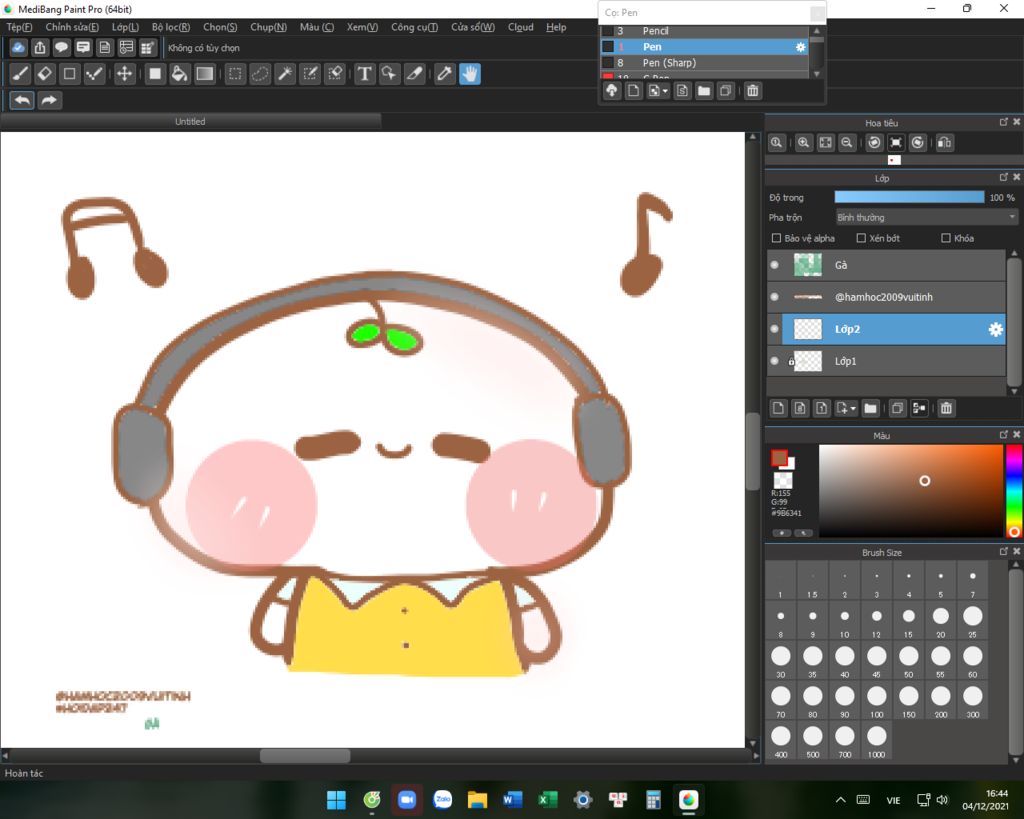Click the Select Eraser tool icon
Viewport: 1024px width, 819px height.
pos(335,74)
